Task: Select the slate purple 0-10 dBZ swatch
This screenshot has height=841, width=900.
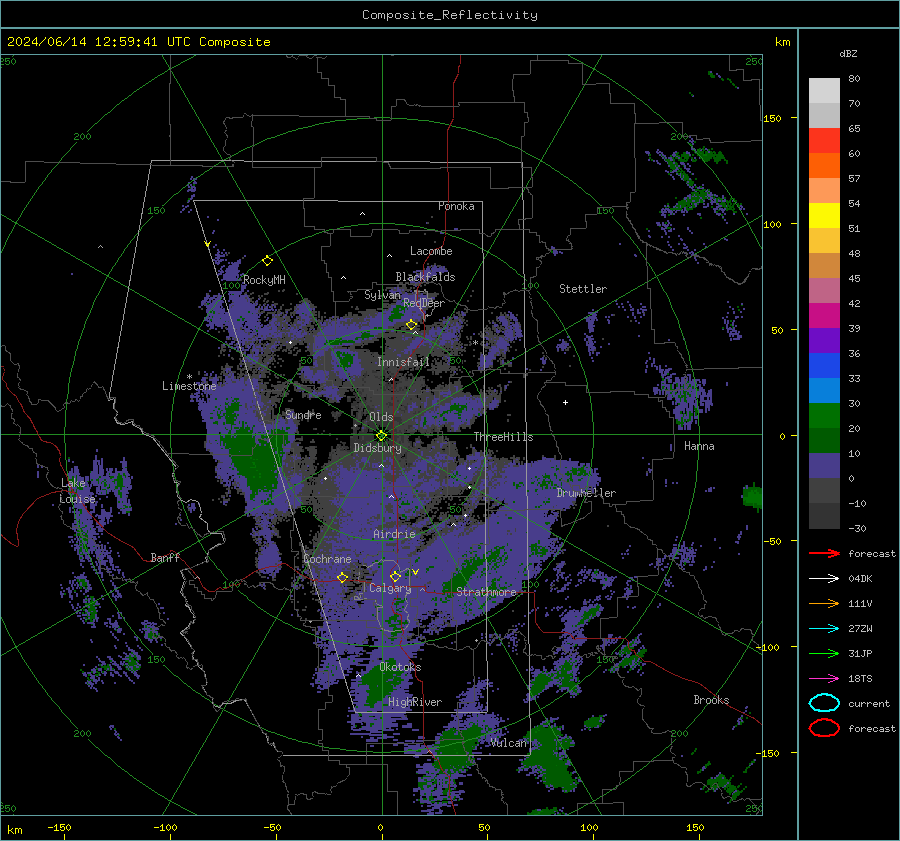Action: tap(824, 466)
